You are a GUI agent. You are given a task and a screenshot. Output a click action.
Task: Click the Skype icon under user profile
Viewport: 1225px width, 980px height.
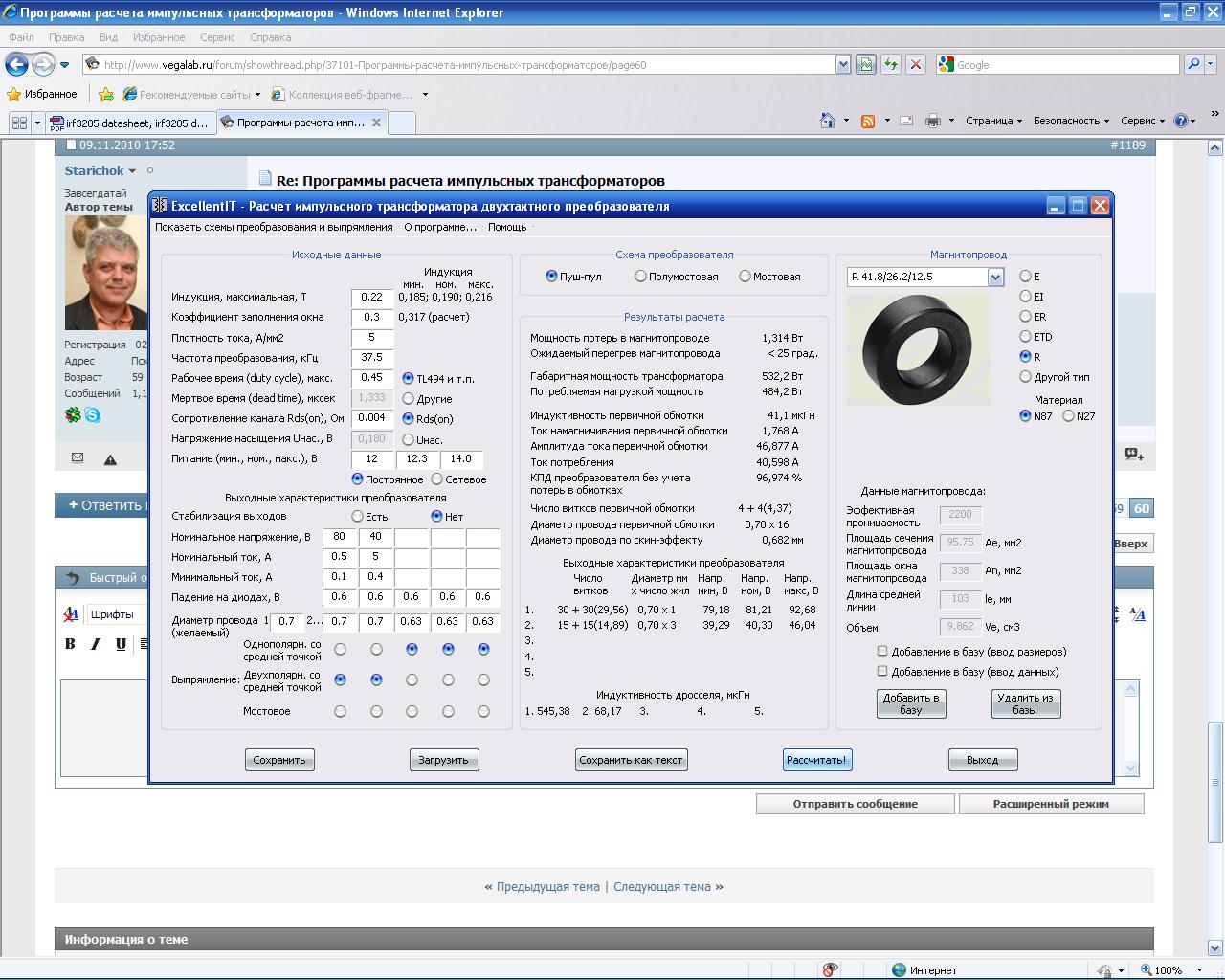pyautogui.click(x=92, y=414)
